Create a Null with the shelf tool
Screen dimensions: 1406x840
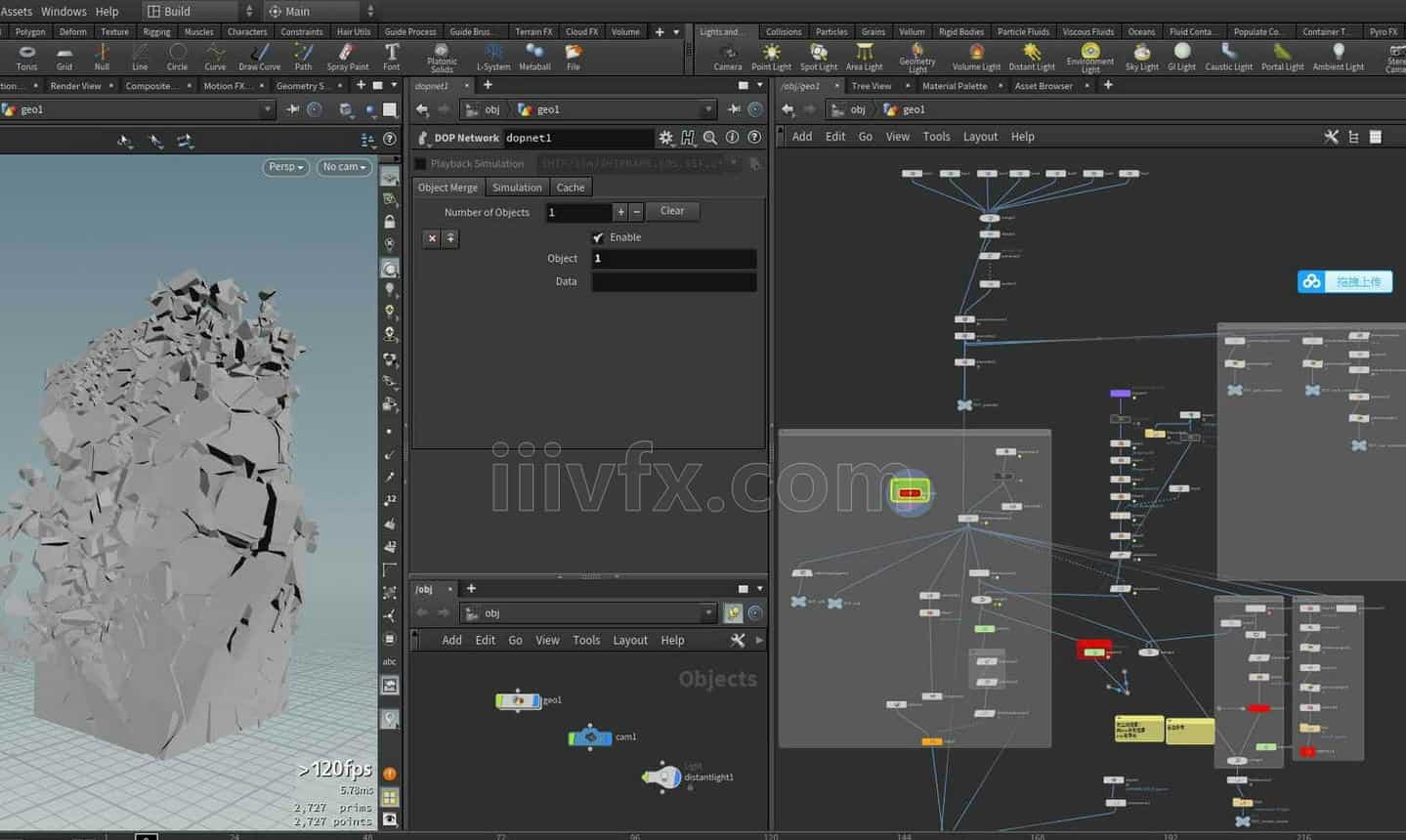pyautogui.click(x=102, y=57)
